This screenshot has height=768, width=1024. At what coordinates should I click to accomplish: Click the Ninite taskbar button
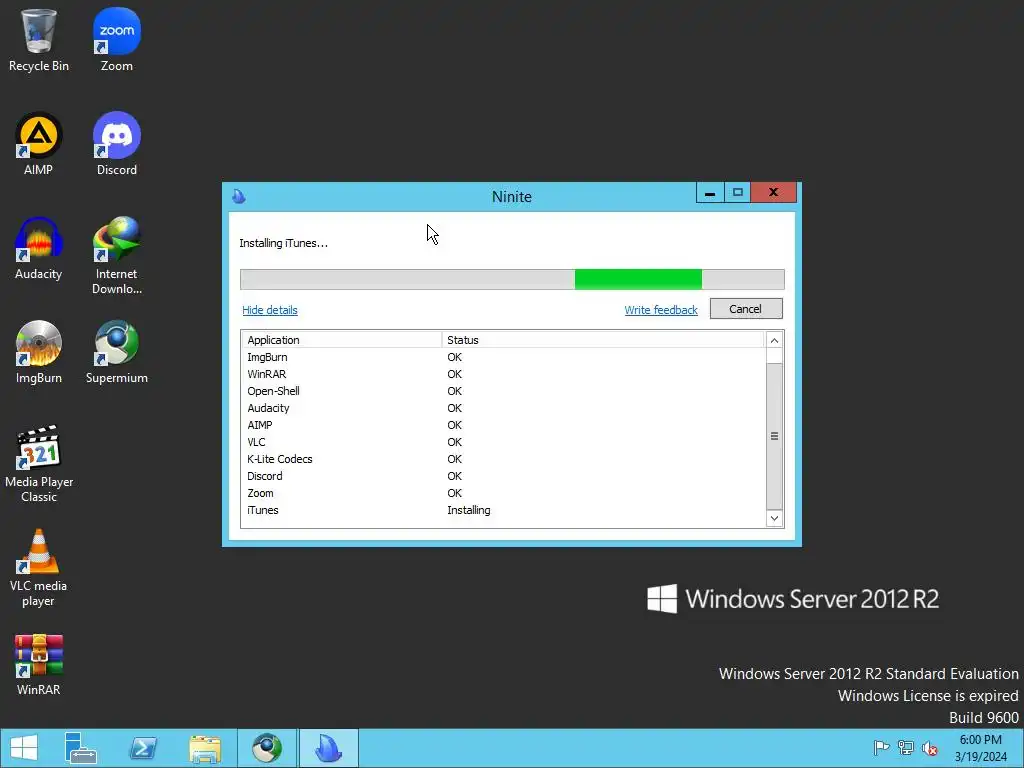click(329, 748)
